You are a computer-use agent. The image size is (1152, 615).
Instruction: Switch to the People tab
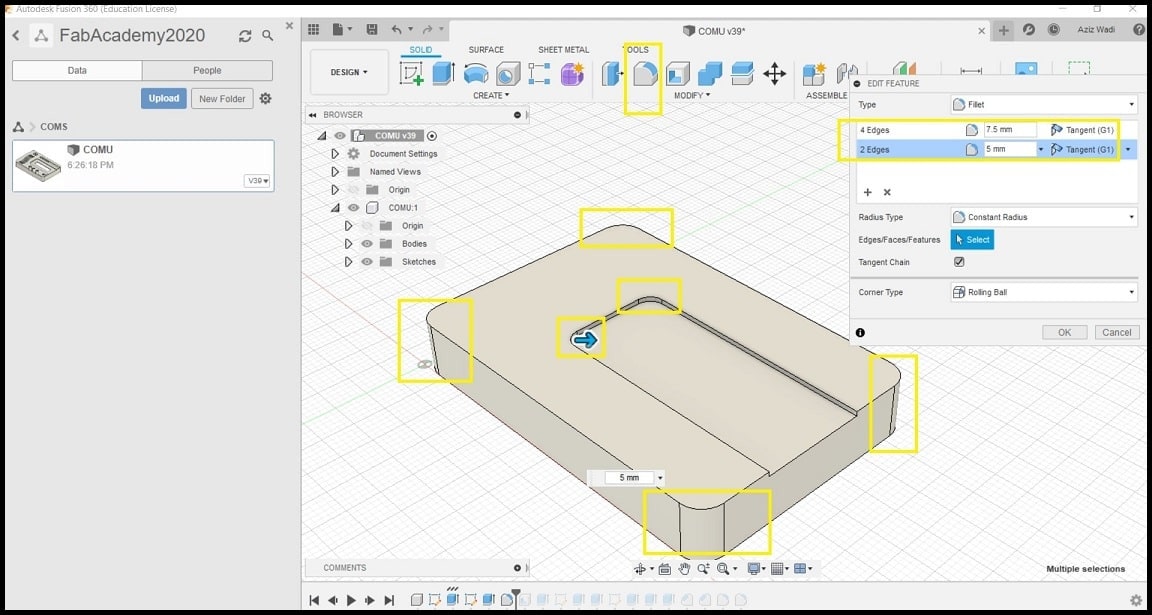click(207, 71)
